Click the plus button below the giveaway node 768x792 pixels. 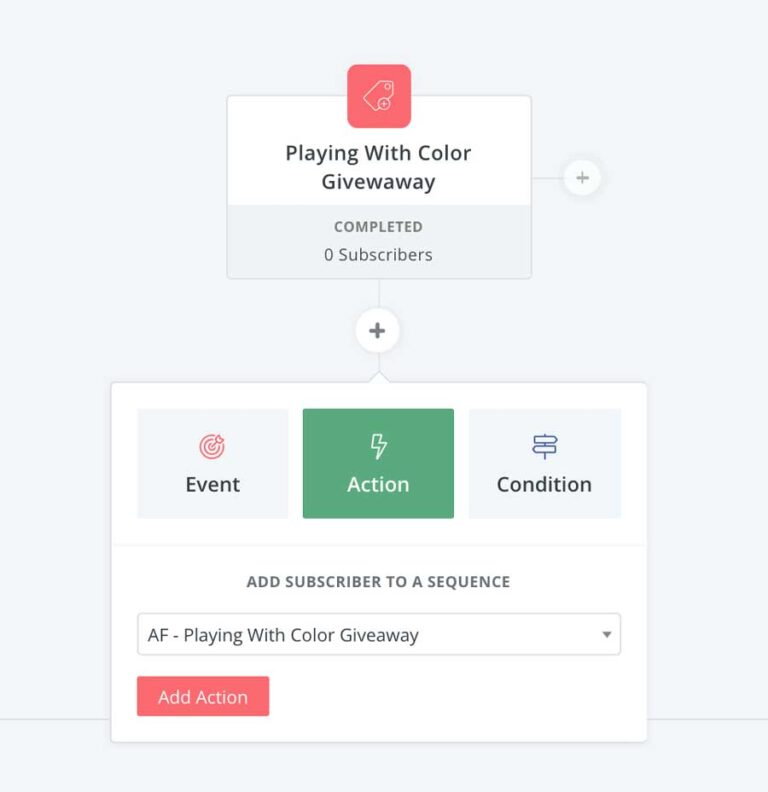[377, 331]
